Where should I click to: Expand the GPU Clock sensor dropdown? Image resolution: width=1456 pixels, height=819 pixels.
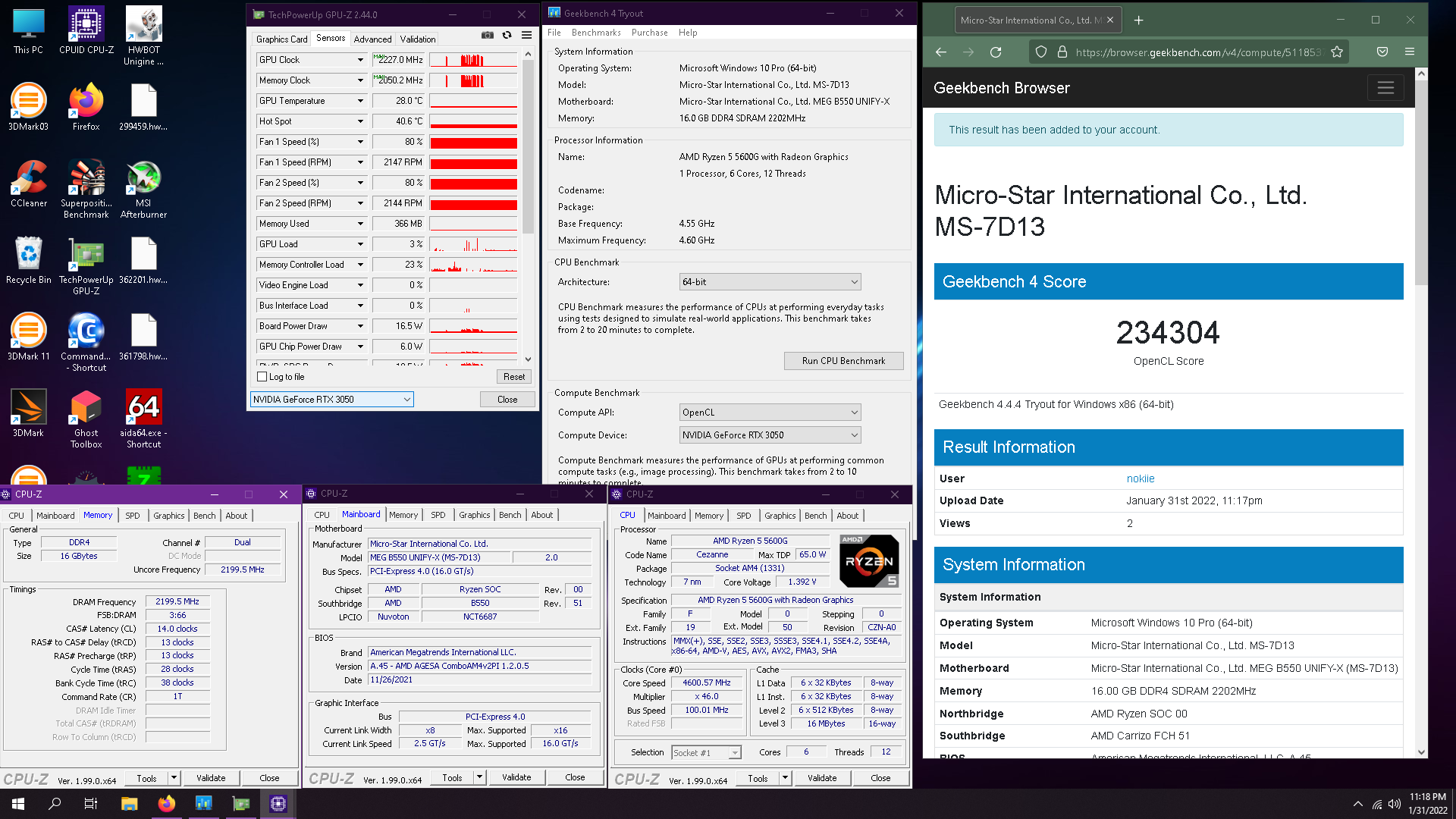tap(360, 60)
